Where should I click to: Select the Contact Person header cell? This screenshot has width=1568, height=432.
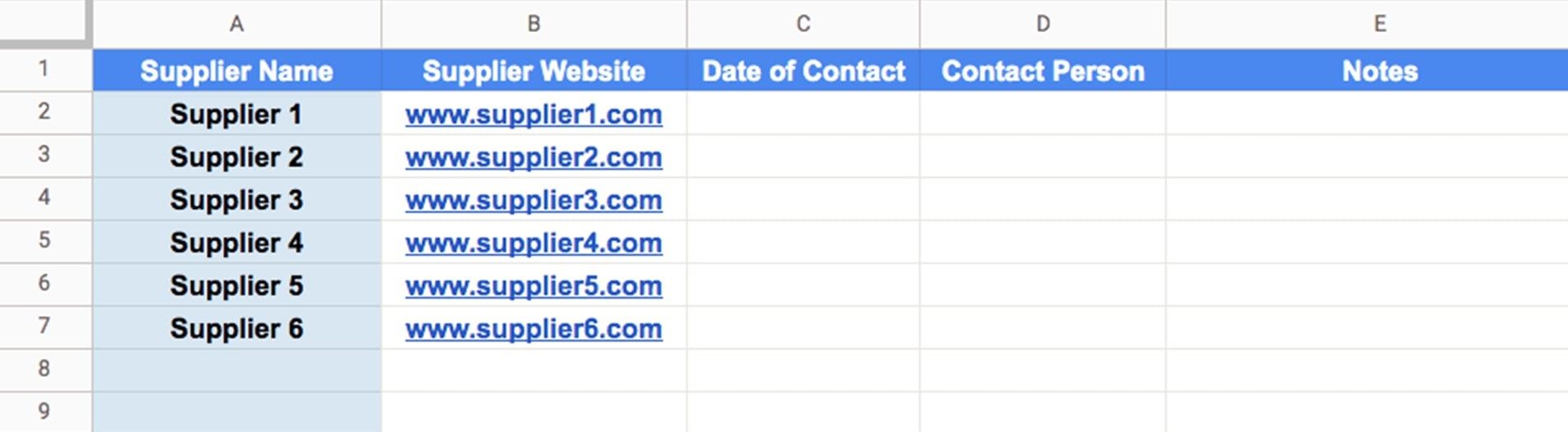(x=1043, y=71)
